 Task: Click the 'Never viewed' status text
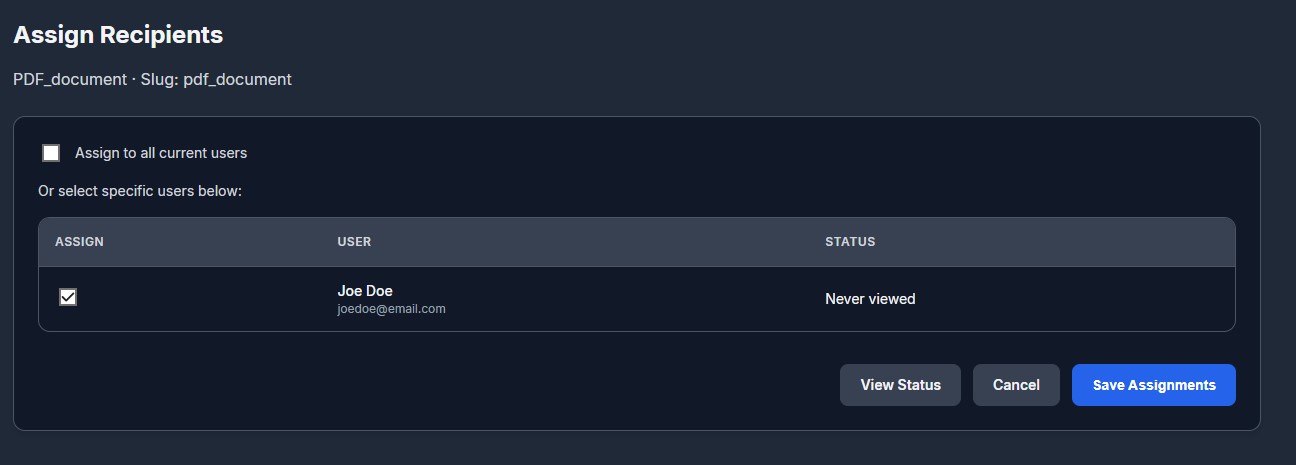click(x=870, y=299)
